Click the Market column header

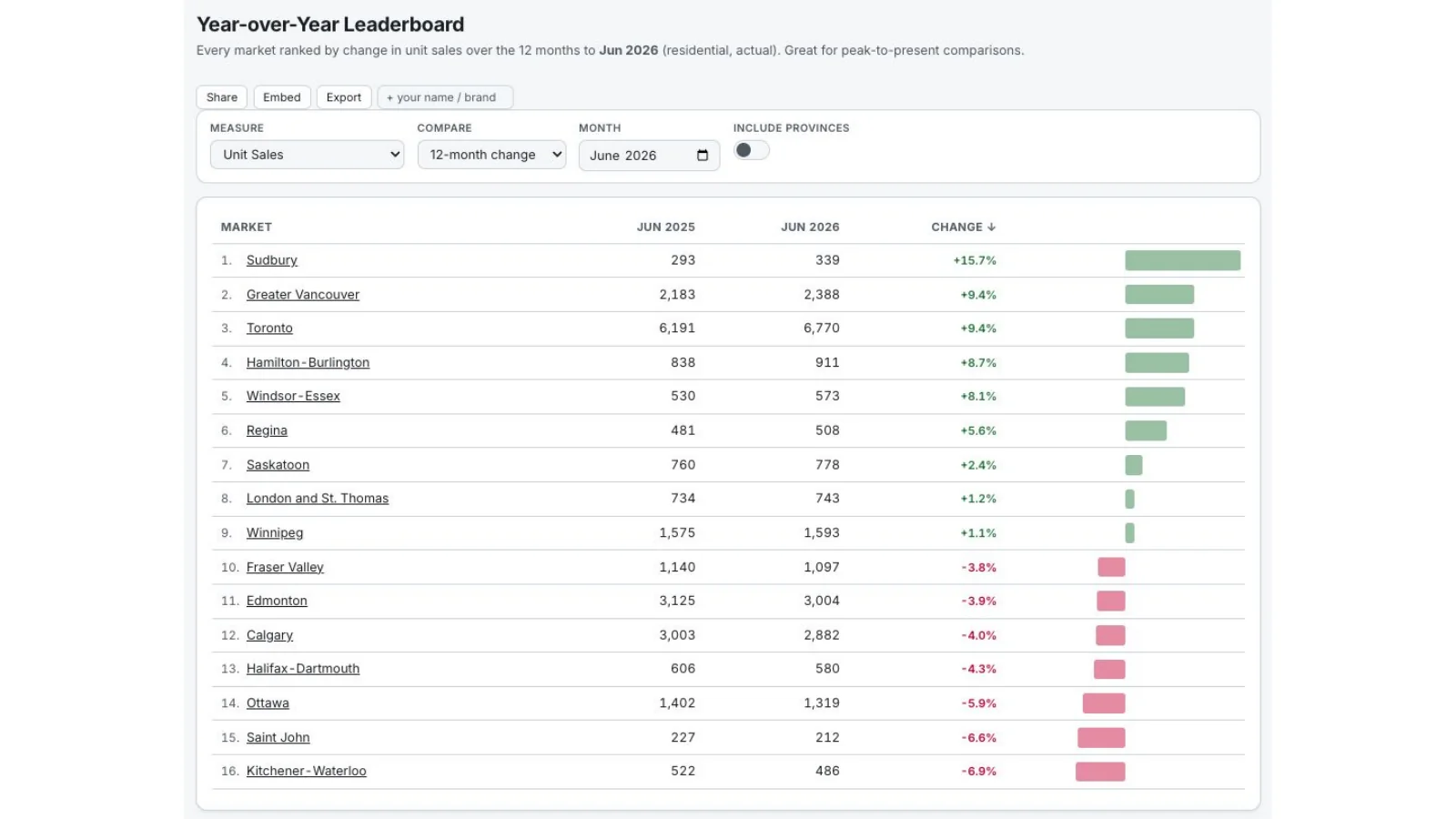point(247,227)
